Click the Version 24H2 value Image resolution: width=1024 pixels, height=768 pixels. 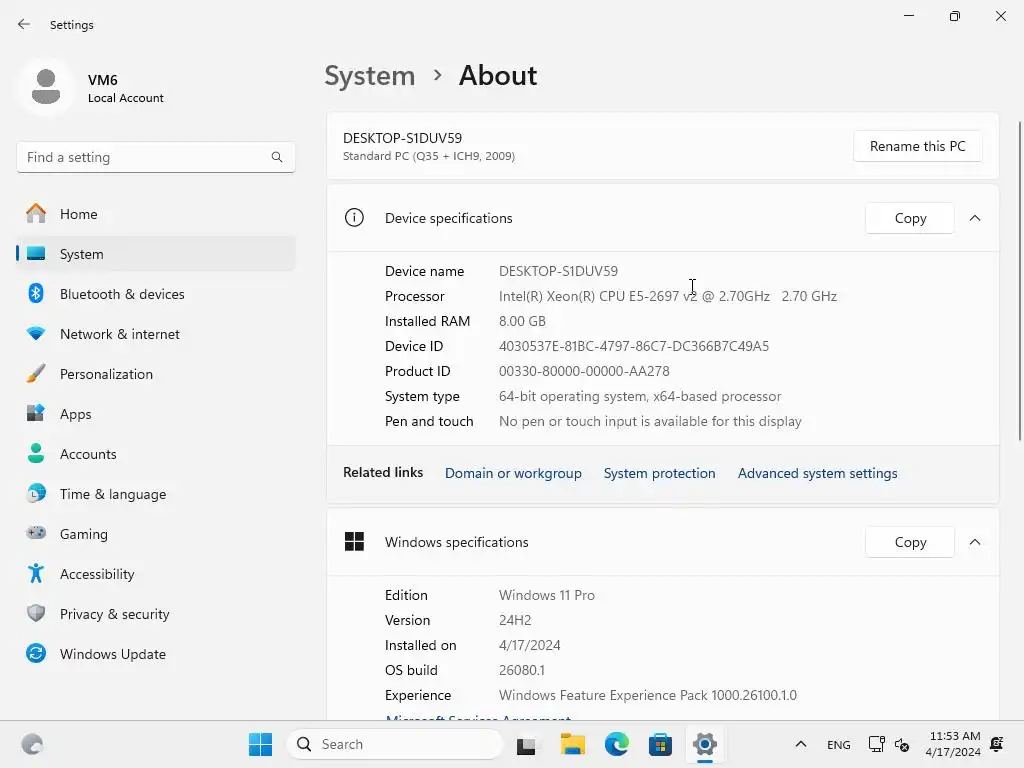[515, 620]
